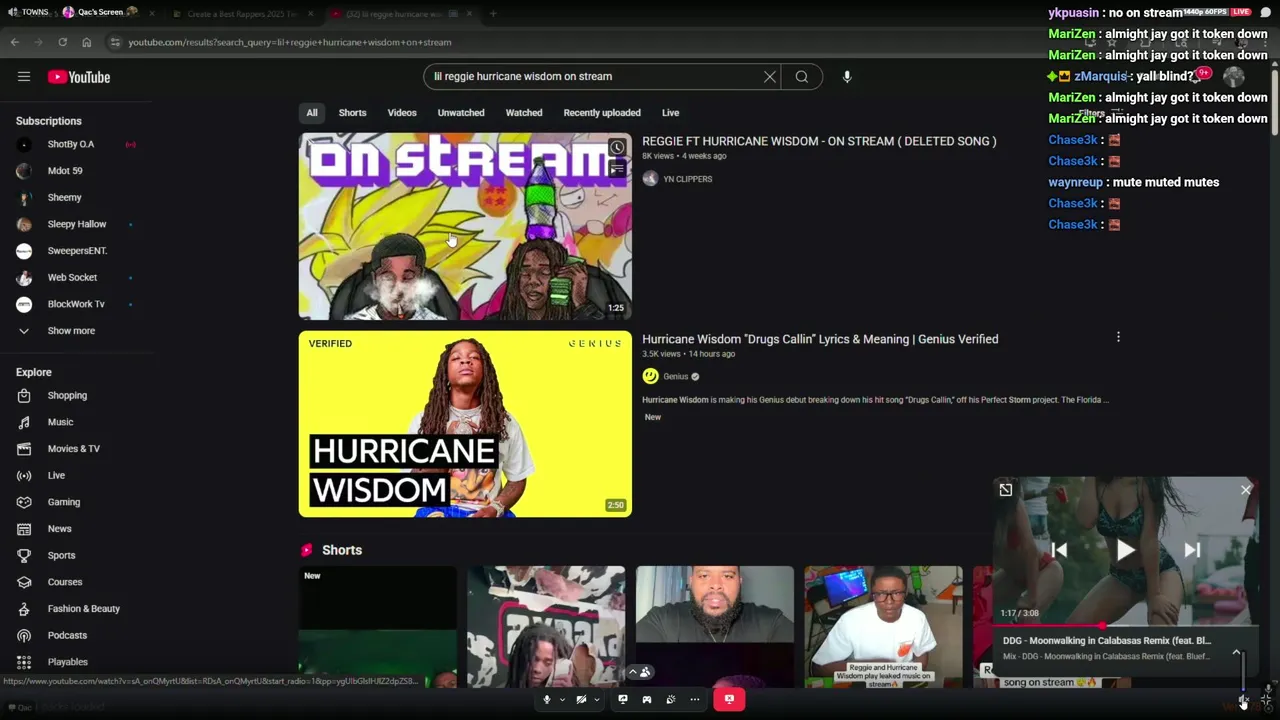Image resolution: width=1280 pixels, height=720 pixels.
Task: Toggle the call camera on
Action: [581, 700]
